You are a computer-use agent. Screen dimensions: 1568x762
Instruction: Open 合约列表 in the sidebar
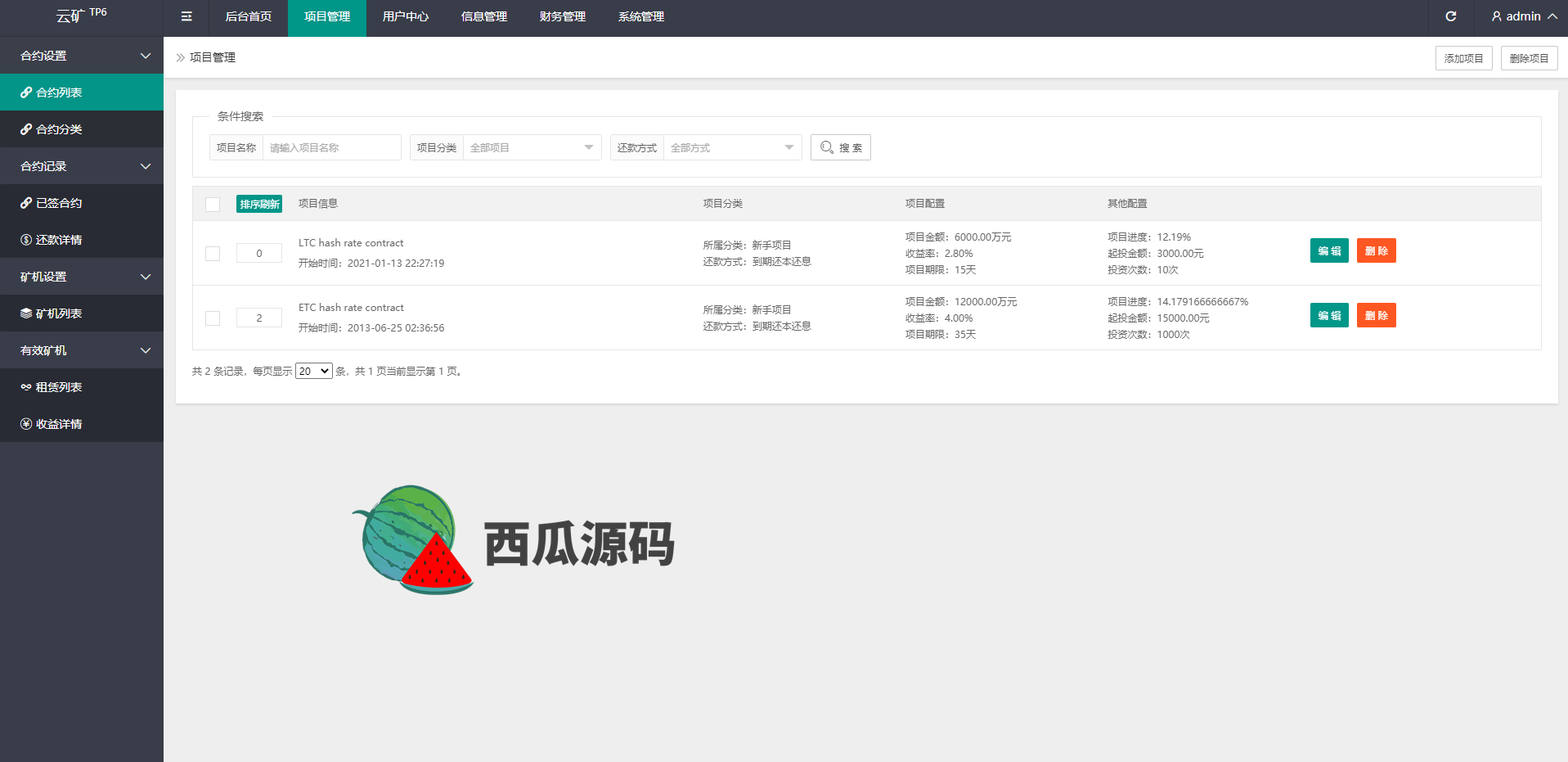click(82, 92)
